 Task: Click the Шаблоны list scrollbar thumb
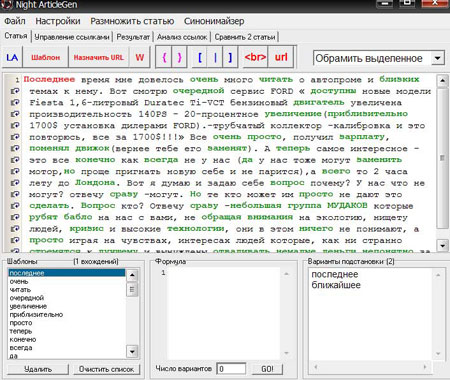click(x=132, y=290)
